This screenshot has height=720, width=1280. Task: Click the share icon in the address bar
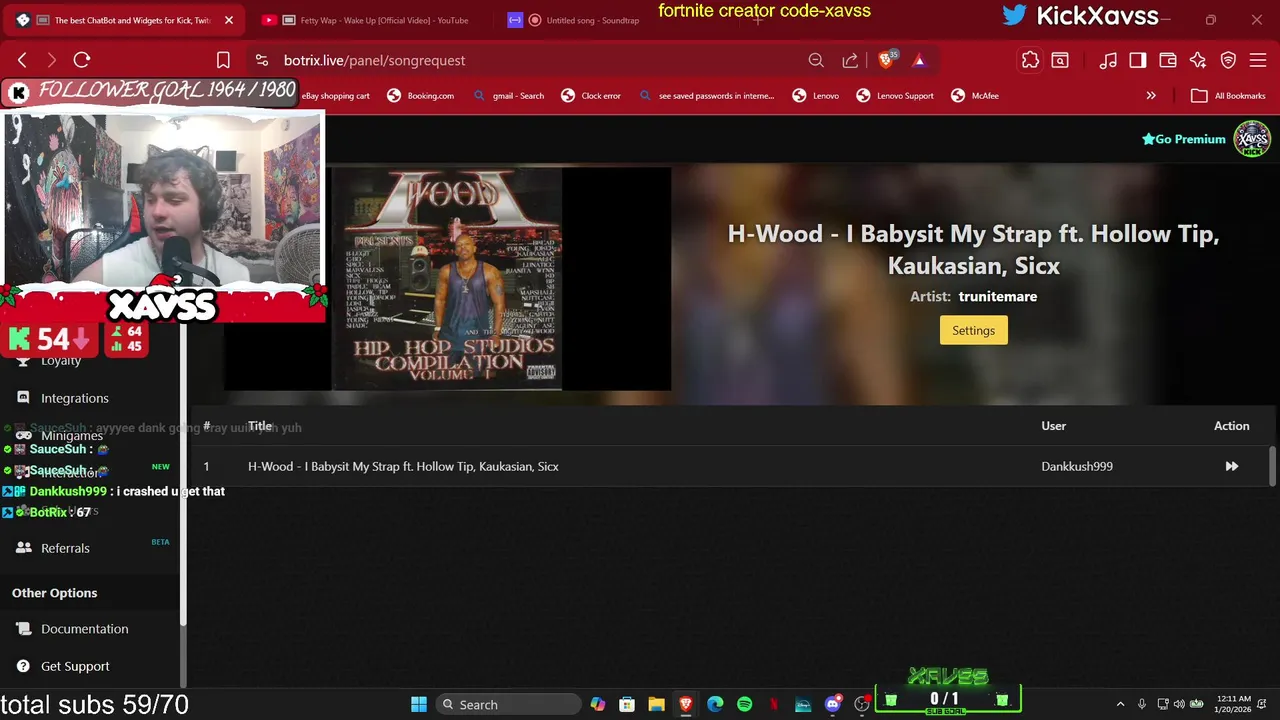point(850,60)
